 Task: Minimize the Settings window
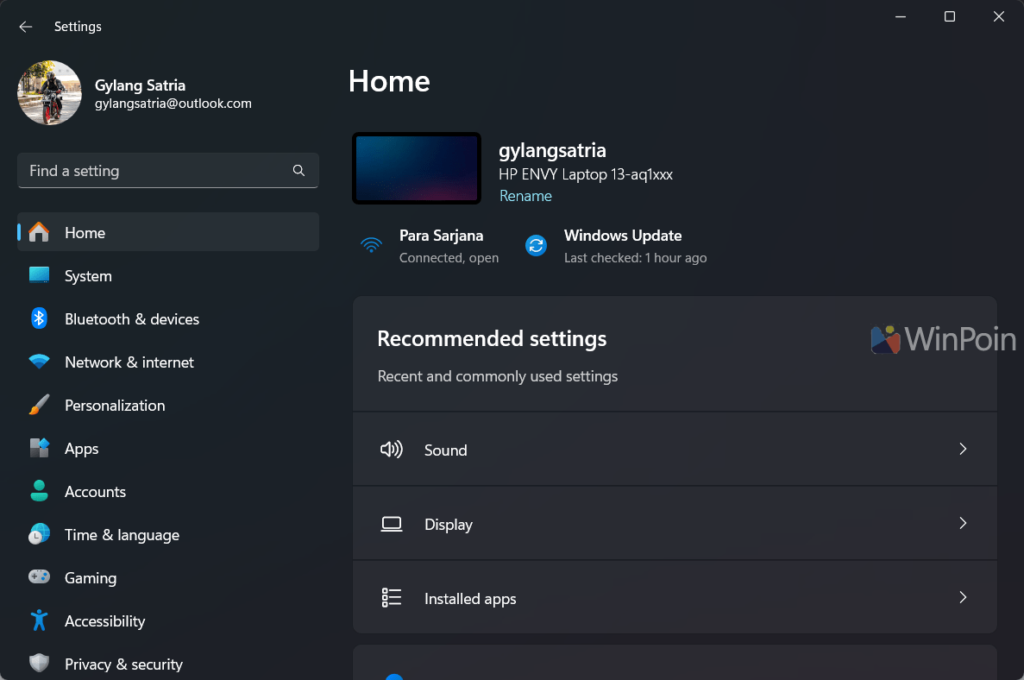(x=901, y=17)
